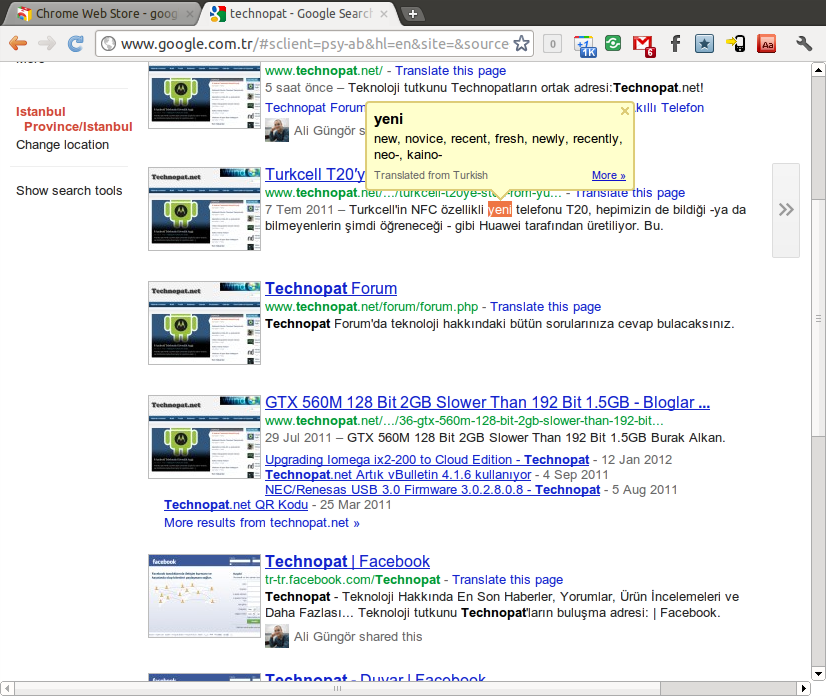This screenshot has height=696, width=826.
Task: Close the Chrome Web Store tab
Action: (190, 14)
